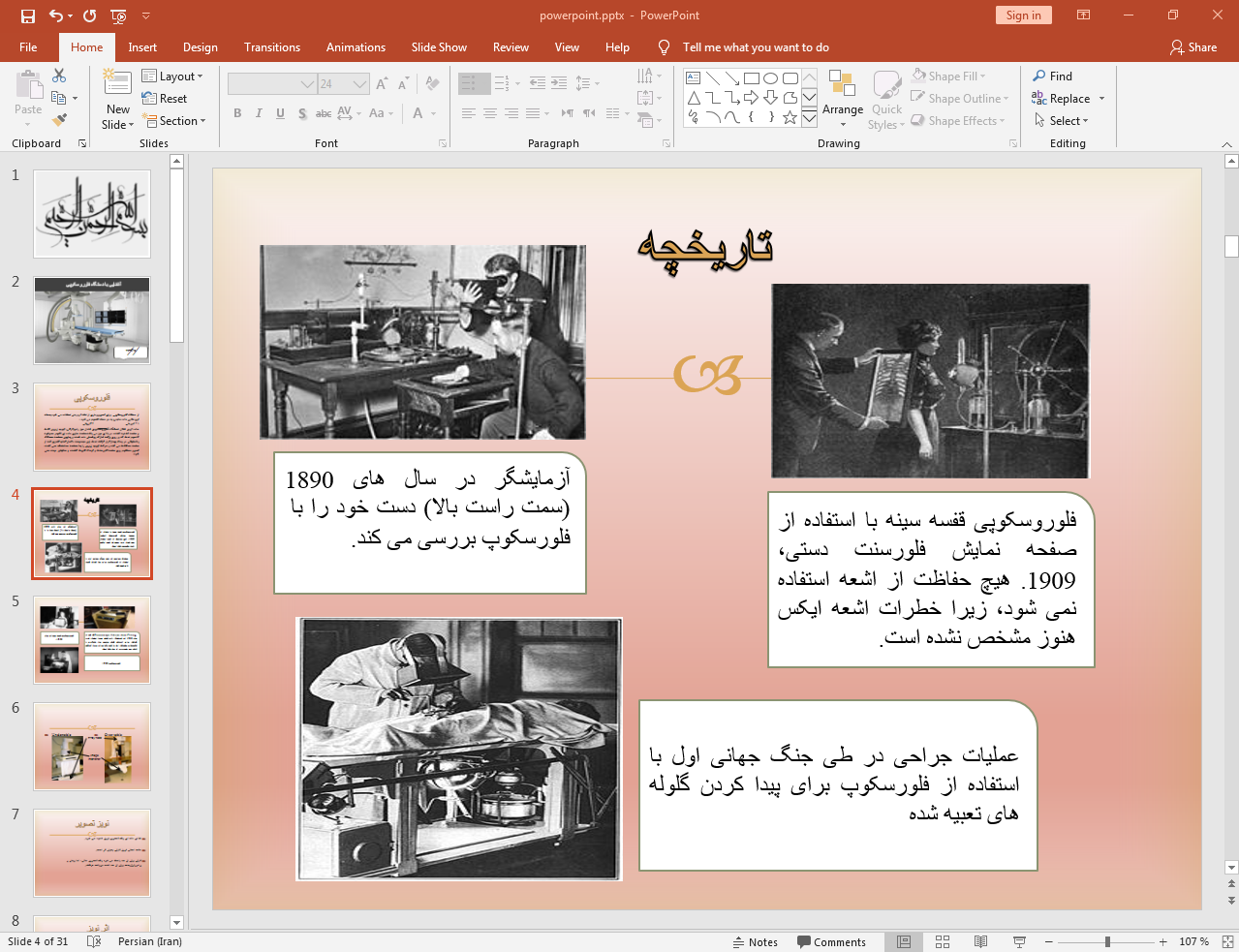Open the Design tab
Image resolution: width=1239 pixels, height=952 pixels.
[x=200, y=47]
